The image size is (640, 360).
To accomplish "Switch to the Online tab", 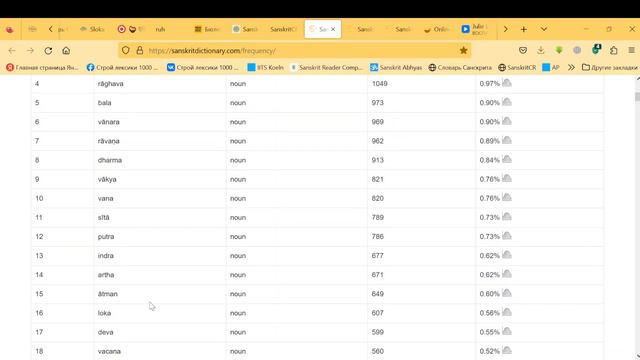I will [437, 29].
